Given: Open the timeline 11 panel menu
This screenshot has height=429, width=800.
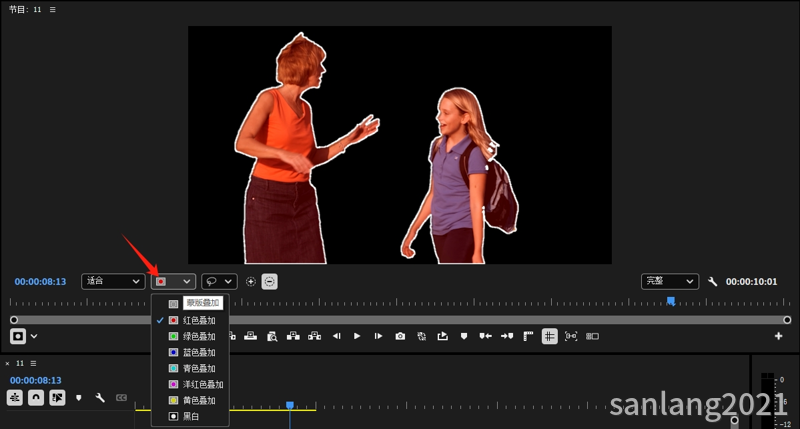Looking at the screenshot, I should 33,363.
